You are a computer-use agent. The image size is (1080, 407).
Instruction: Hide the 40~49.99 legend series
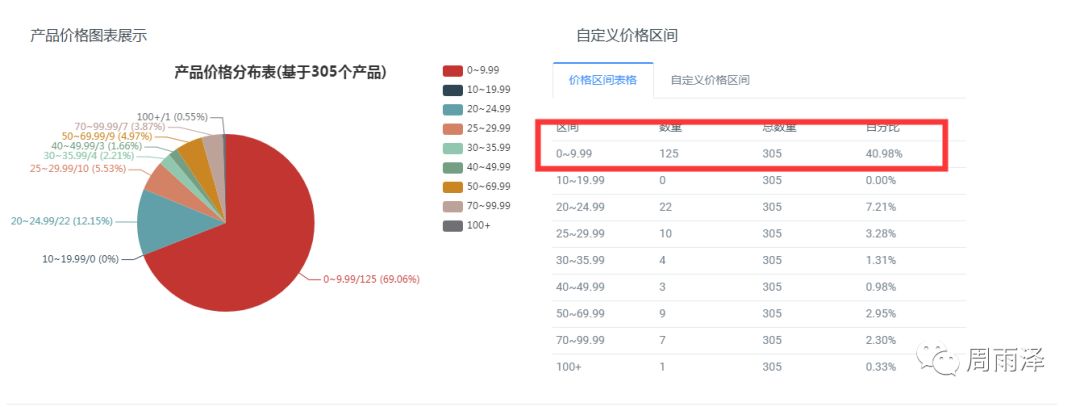[476, 167]
